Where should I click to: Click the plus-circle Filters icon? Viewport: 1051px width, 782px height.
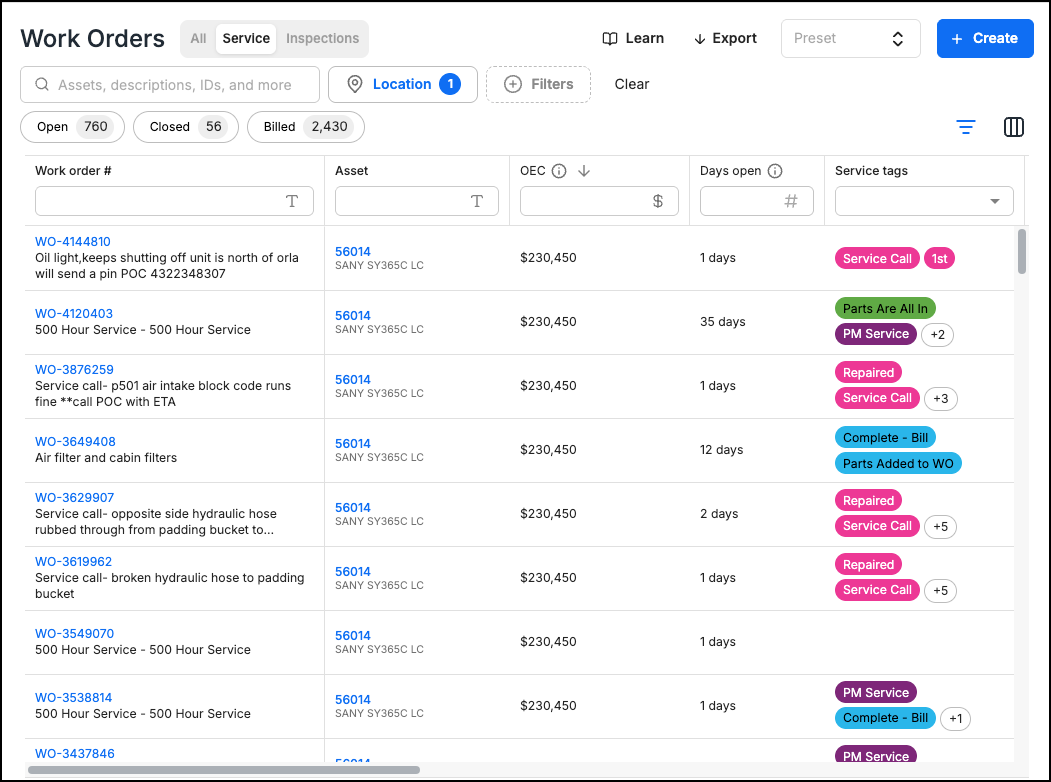[513, 84]
